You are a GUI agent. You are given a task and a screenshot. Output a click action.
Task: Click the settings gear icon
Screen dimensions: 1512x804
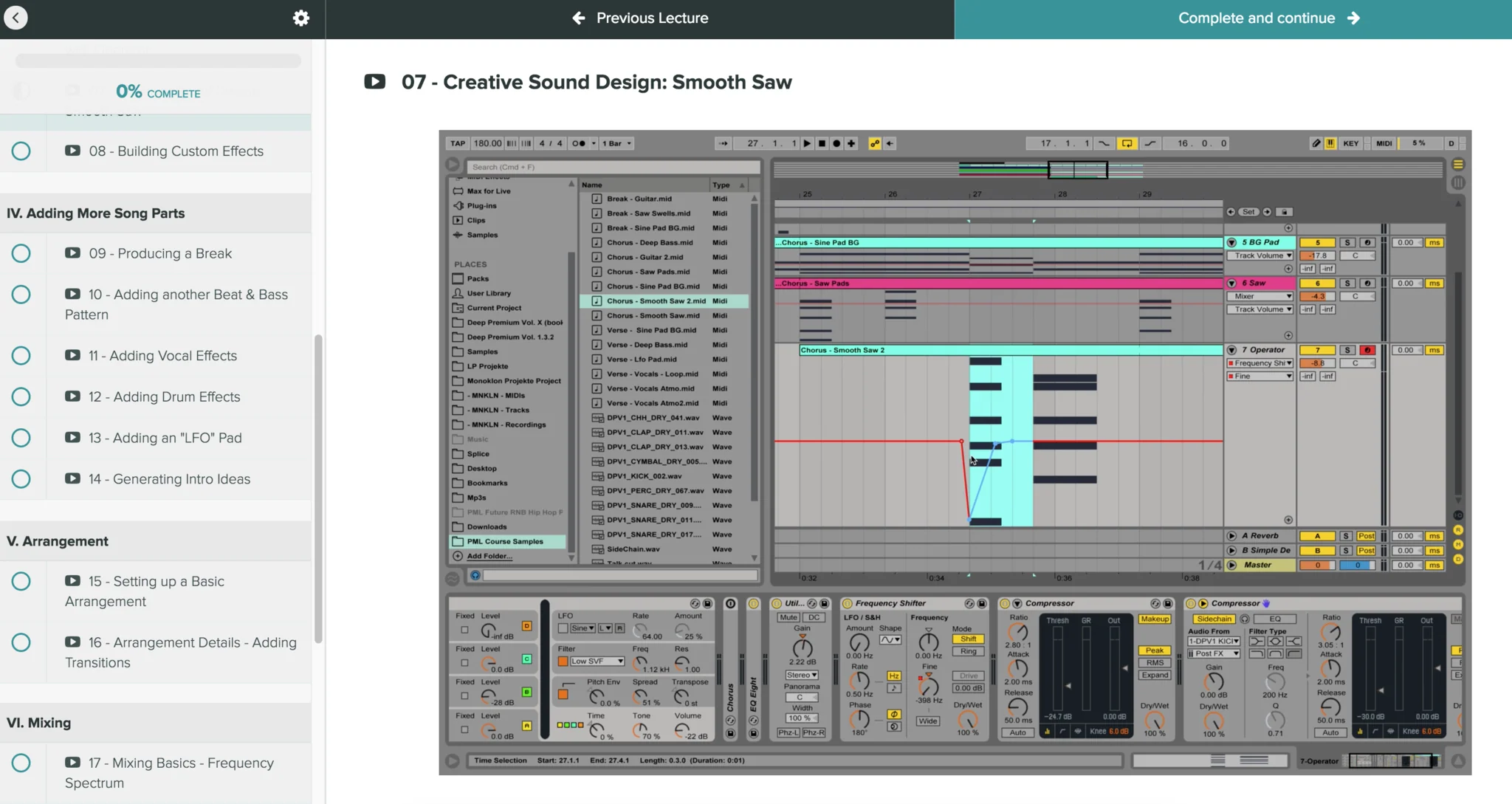click(300, 18)
